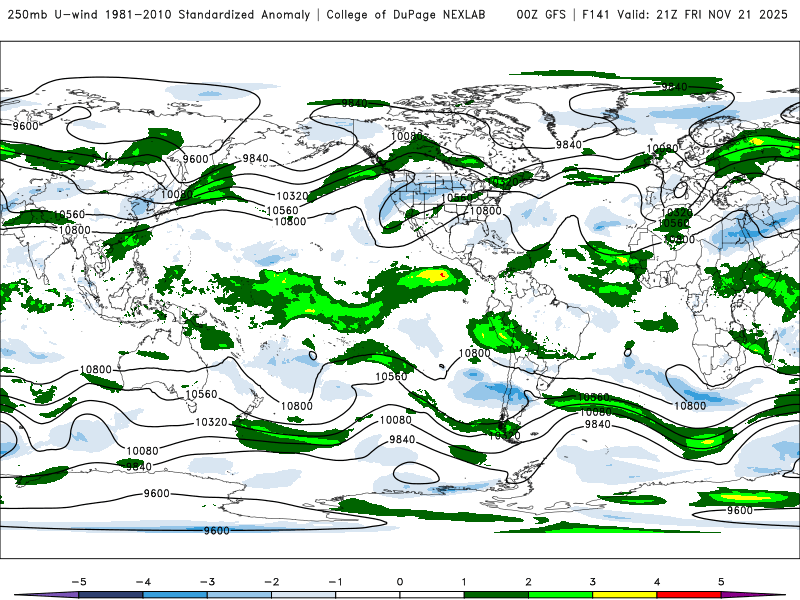Image resolution: width=800 pixels, height=600 pixels.
Task: Click the 10800 contour label over southeastern United States
Action: click(485, 211)
